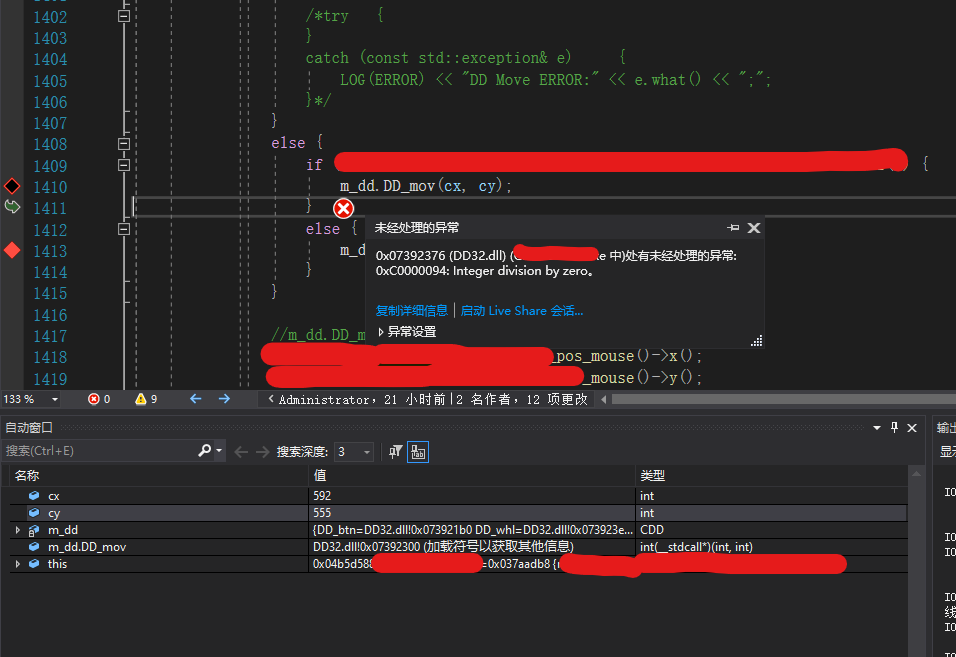The width and height of the screenshot is (956, 657).
Task: Pin the Autos window using its pin icon
Action: (895, 427)
